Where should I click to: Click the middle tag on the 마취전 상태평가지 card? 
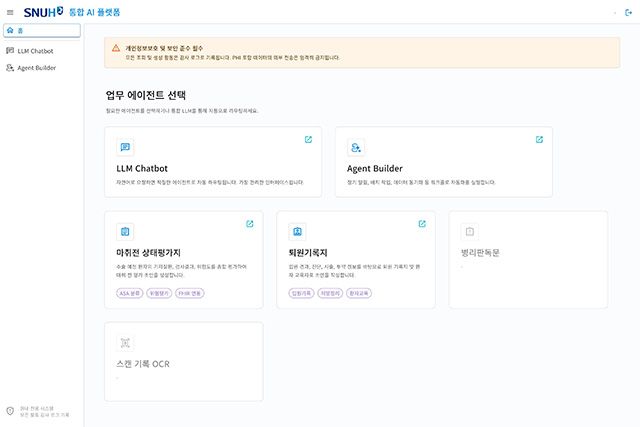tap(159, 293)
